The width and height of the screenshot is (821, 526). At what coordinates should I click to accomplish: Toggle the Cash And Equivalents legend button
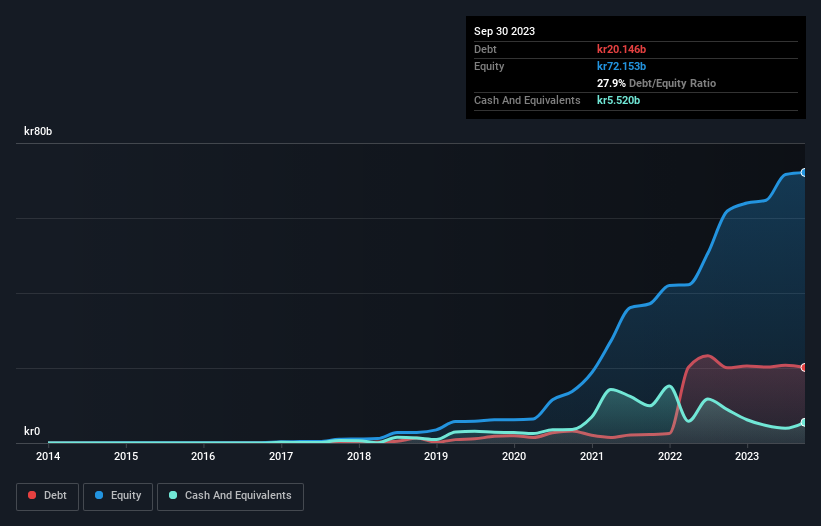coord(230,496)
